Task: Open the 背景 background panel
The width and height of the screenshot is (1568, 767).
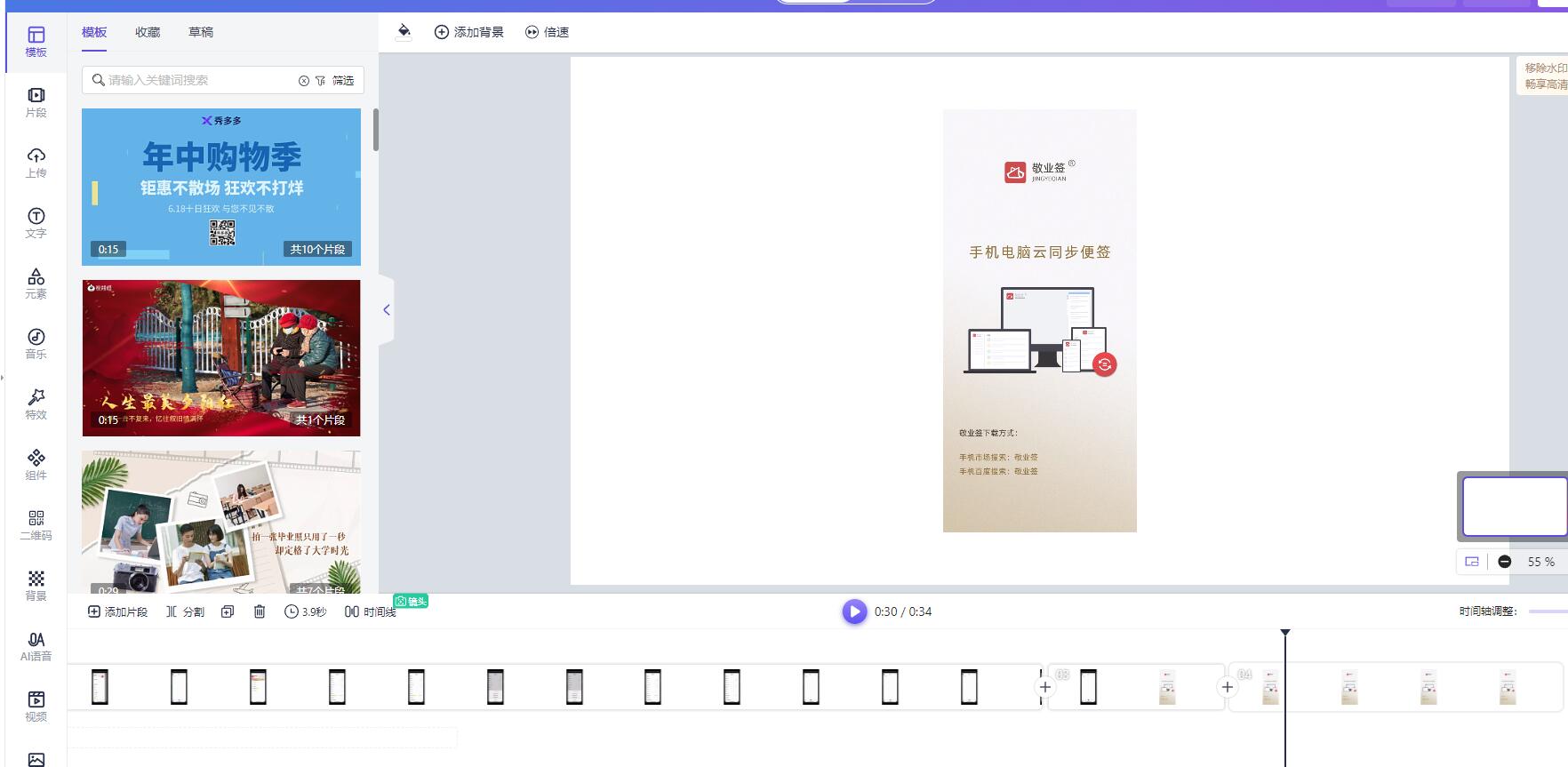Action: [36, 586]
